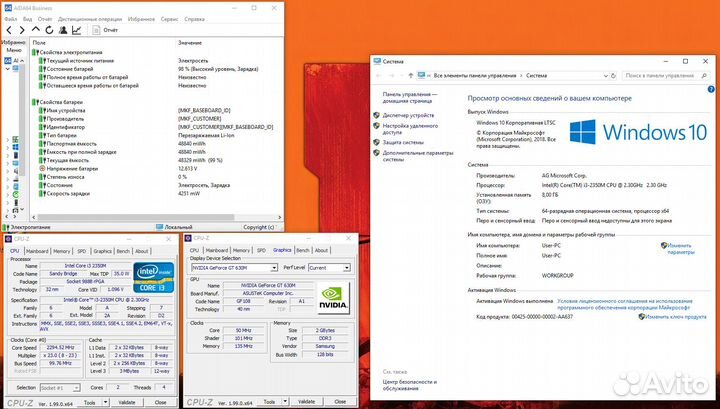
Task: Click the Локальный status bar icon
Action: (x=159, y=227)
